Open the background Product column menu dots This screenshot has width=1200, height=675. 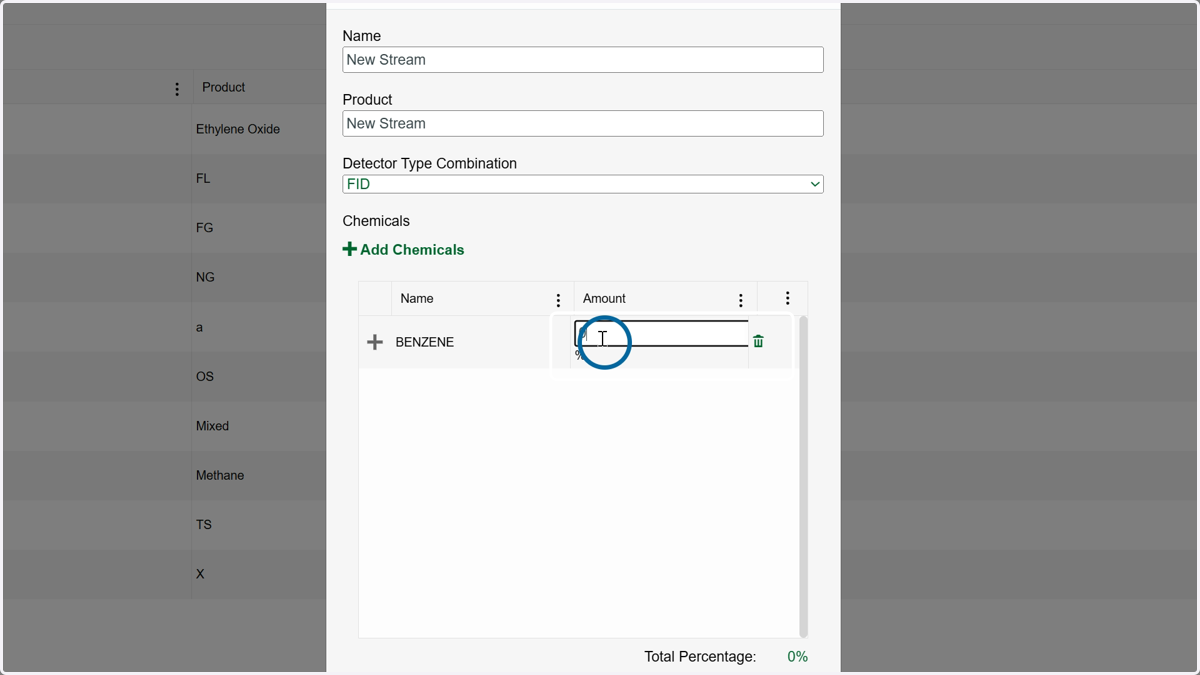tap(177, 89)
